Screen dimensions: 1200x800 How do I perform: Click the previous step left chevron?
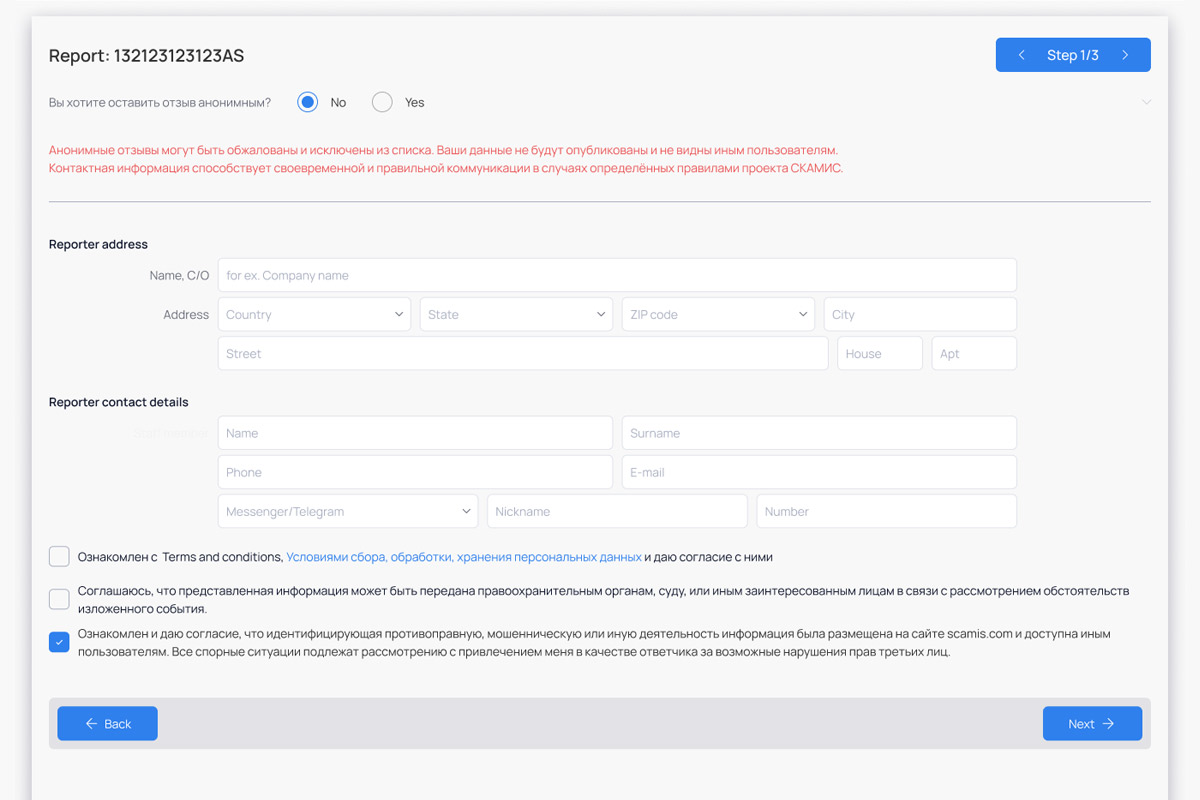(1021, 55)
